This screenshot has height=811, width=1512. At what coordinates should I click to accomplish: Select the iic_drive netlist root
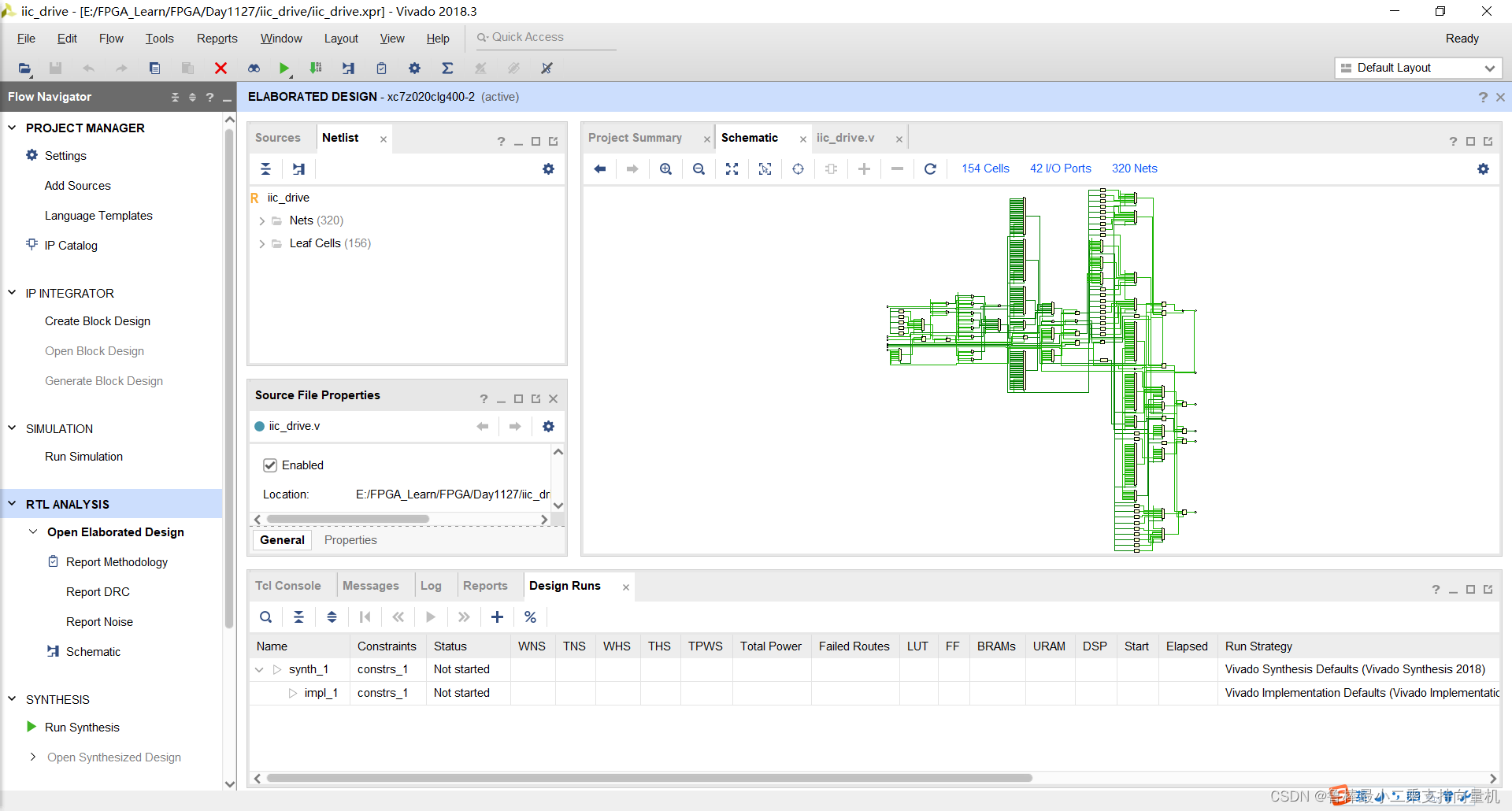pyautogui.click(x=288, y=198)
